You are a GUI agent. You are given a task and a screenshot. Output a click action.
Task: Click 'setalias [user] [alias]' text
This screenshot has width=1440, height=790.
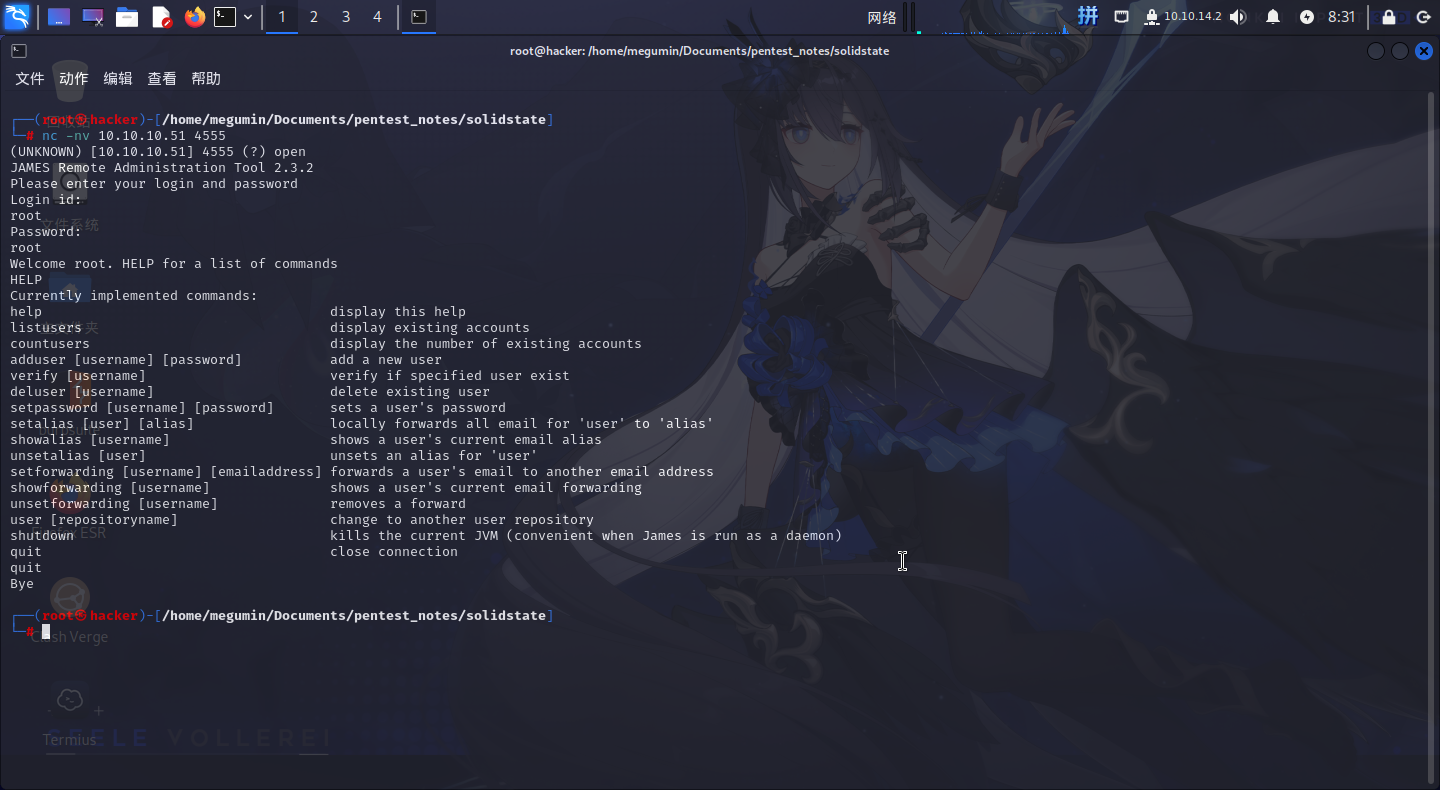tap(102, 424)
